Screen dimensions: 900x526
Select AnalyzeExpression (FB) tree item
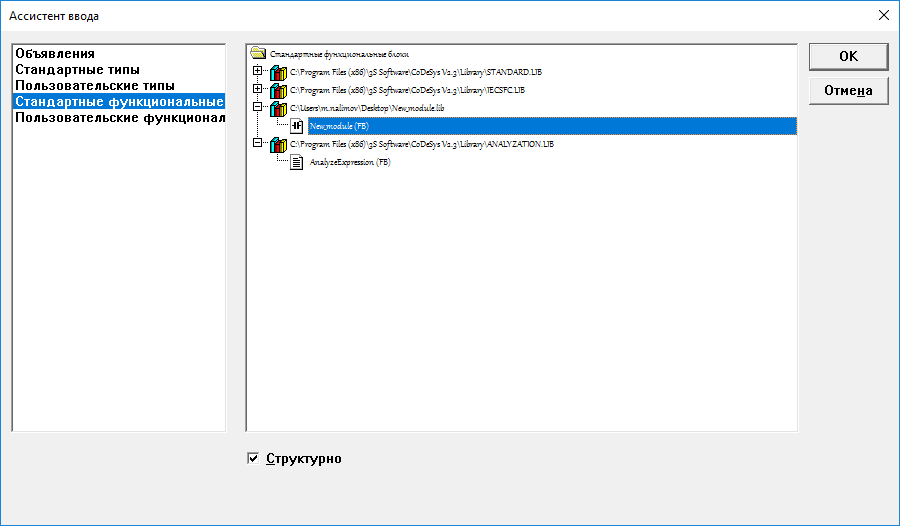pyautogui.click(x=343, y=163)
